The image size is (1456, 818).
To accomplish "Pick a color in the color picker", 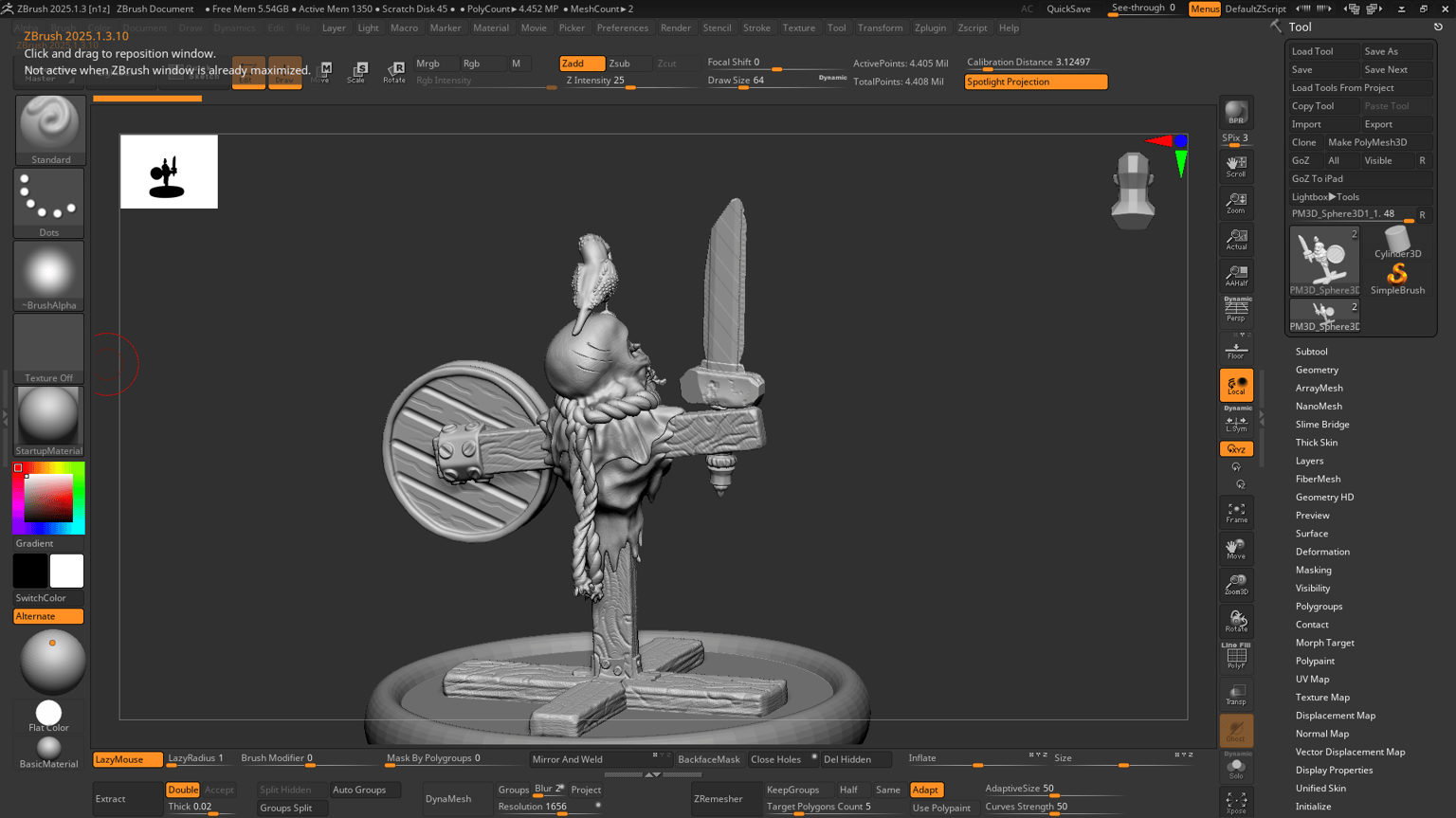I will pos(48,499).
